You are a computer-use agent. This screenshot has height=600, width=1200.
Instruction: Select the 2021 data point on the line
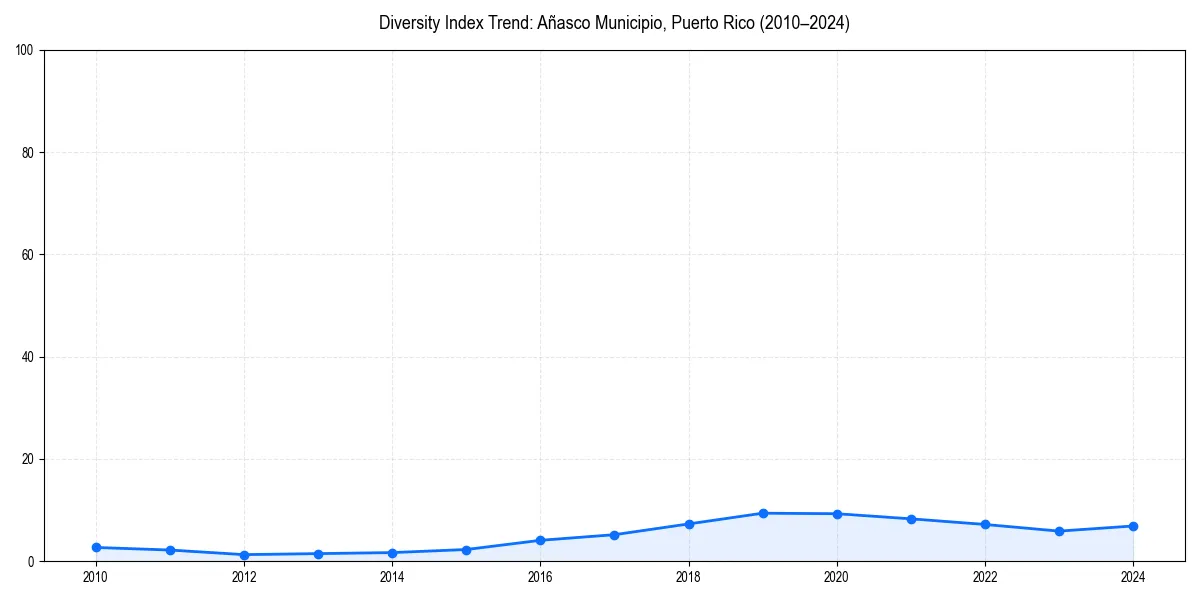pyautogui.click(x=910, y=519)
